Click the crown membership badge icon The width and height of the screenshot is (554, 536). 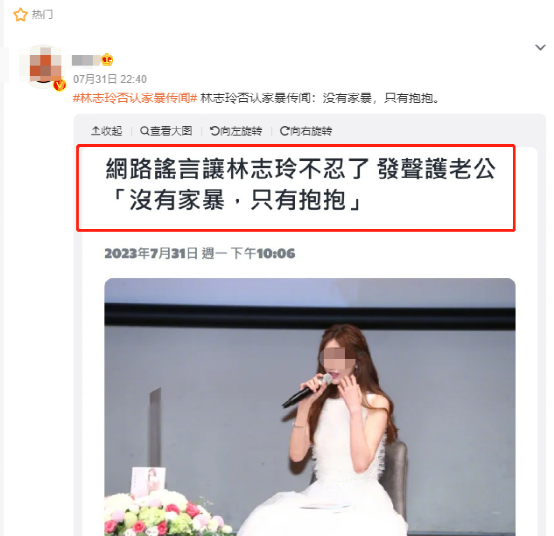tap(107, 60)
